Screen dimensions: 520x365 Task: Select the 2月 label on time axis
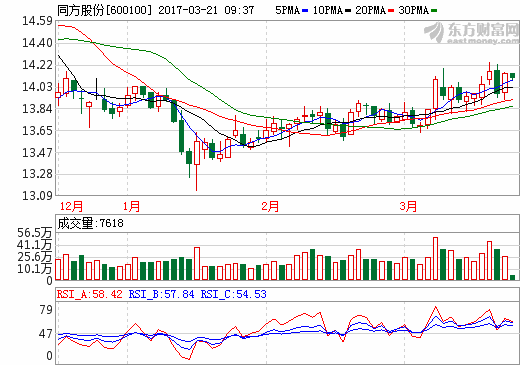[x=270, y=206]
